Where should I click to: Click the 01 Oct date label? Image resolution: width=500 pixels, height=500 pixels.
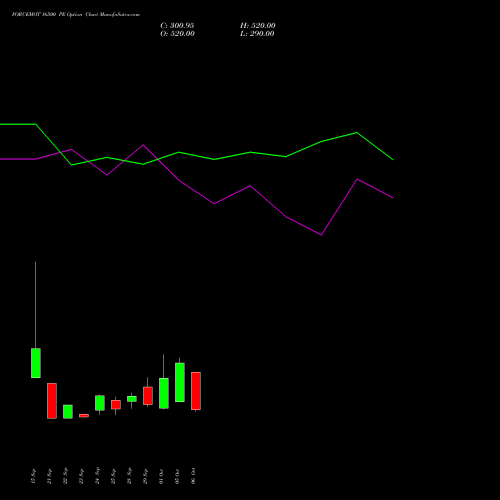click(x=161, y=476)
